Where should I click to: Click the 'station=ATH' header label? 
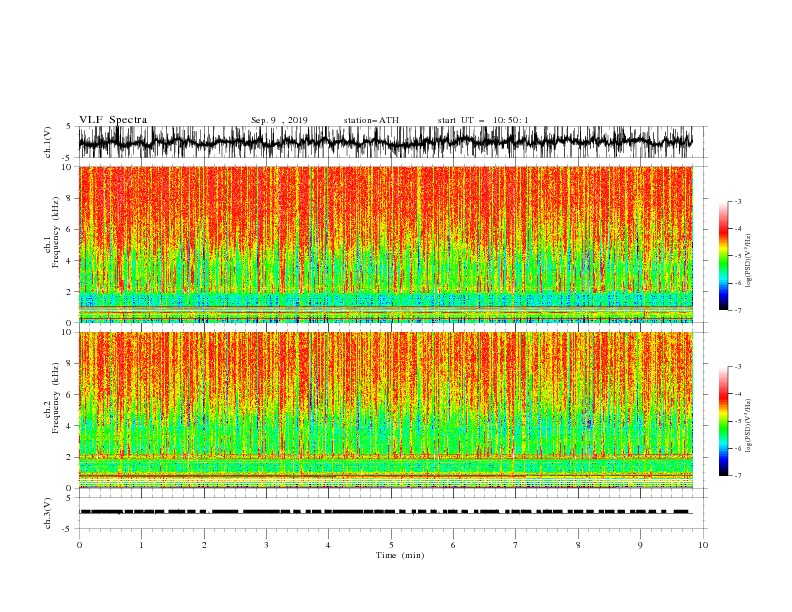(371, 120)
